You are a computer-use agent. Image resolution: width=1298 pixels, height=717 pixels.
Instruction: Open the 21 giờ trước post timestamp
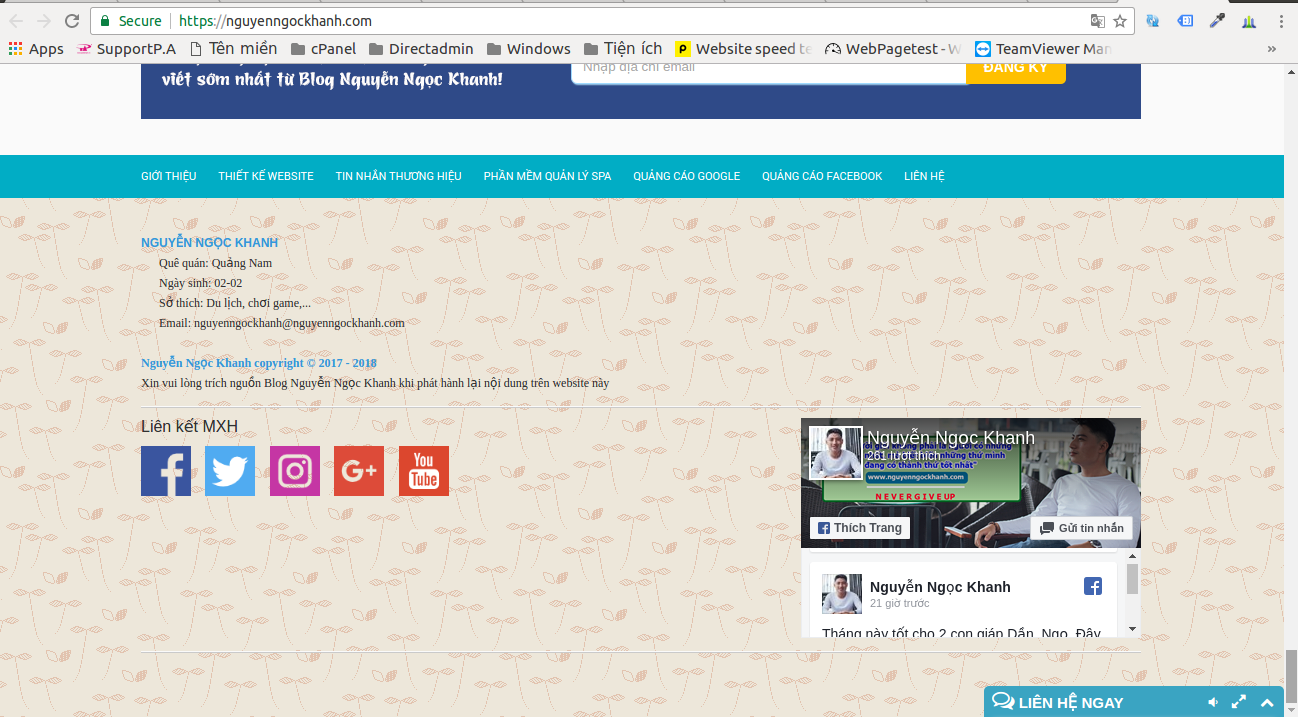coord(900,604)
